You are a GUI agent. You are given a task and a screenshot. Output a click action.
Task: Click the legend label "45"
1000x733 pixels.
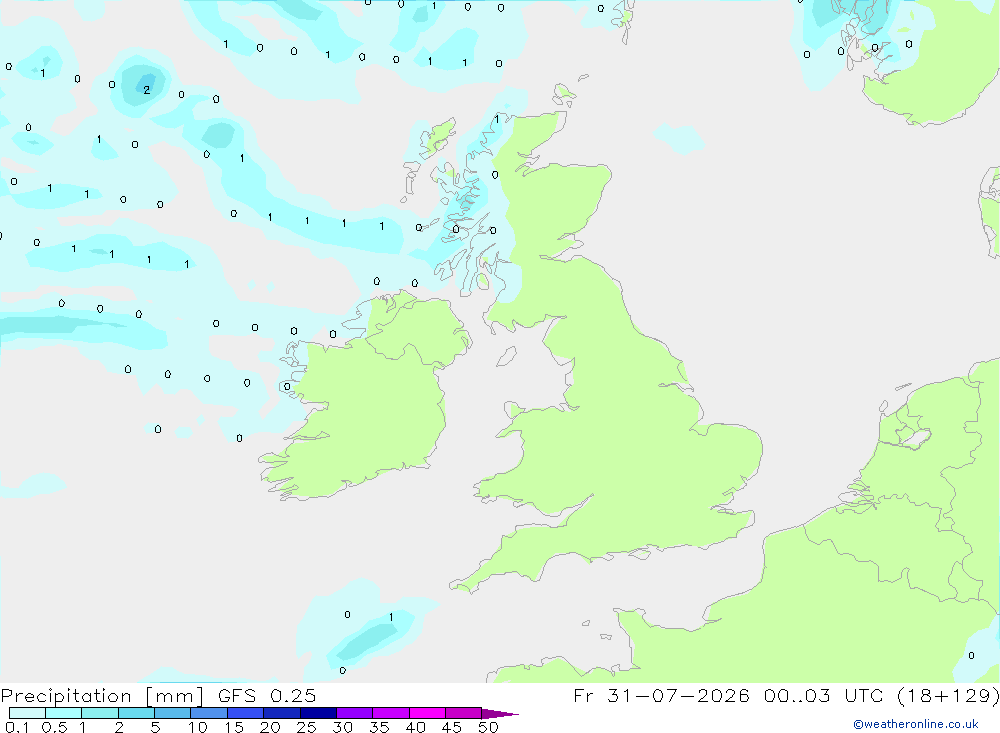[x=452, y=727]
